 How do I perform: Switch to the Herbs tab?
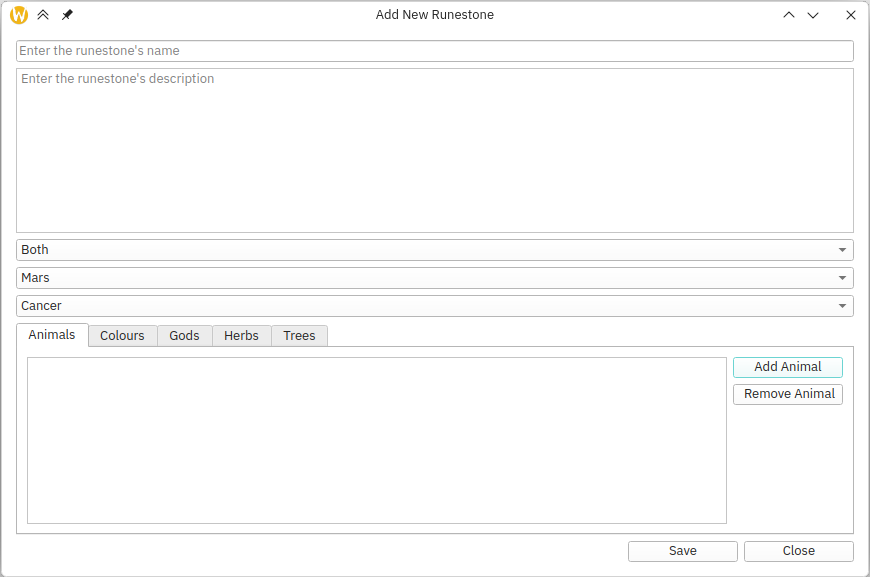[241, 336]
